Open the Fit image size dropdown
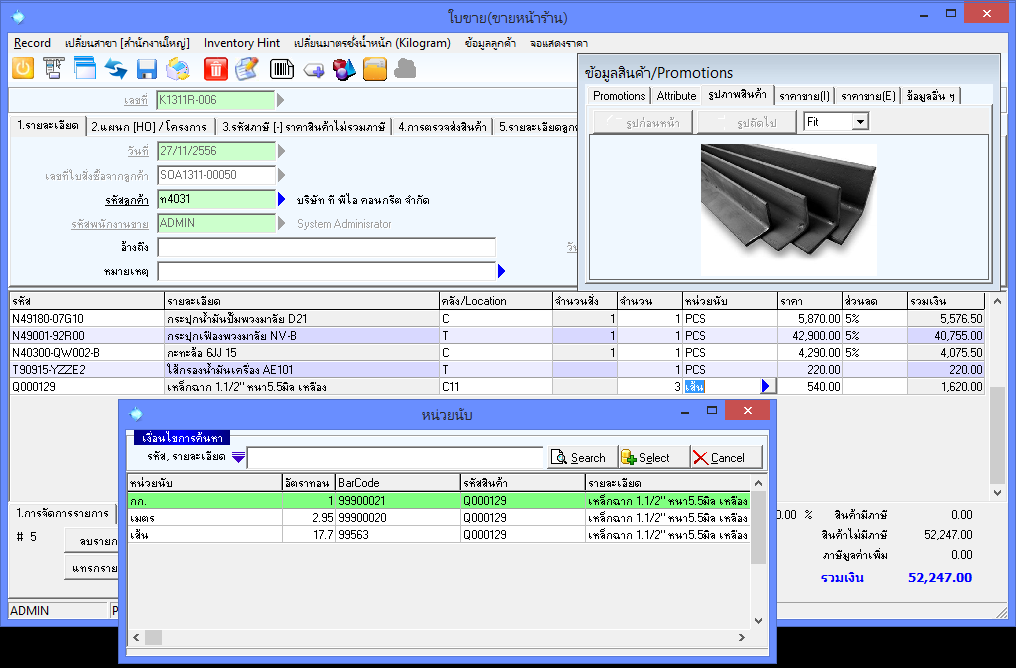The image size is (1016, 668). 859,122
